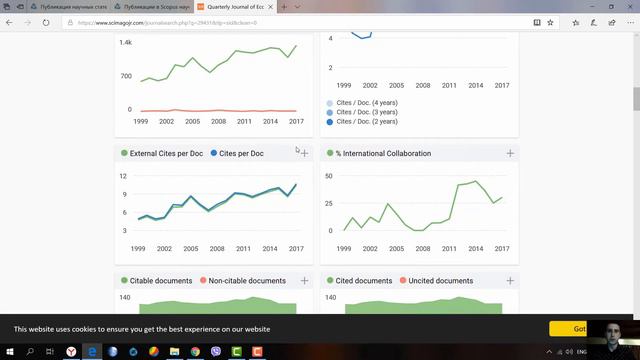Click the page vertical scrollbar thumb
The width and height of the screenshot is (640, 360).
(x=636, y=99)
